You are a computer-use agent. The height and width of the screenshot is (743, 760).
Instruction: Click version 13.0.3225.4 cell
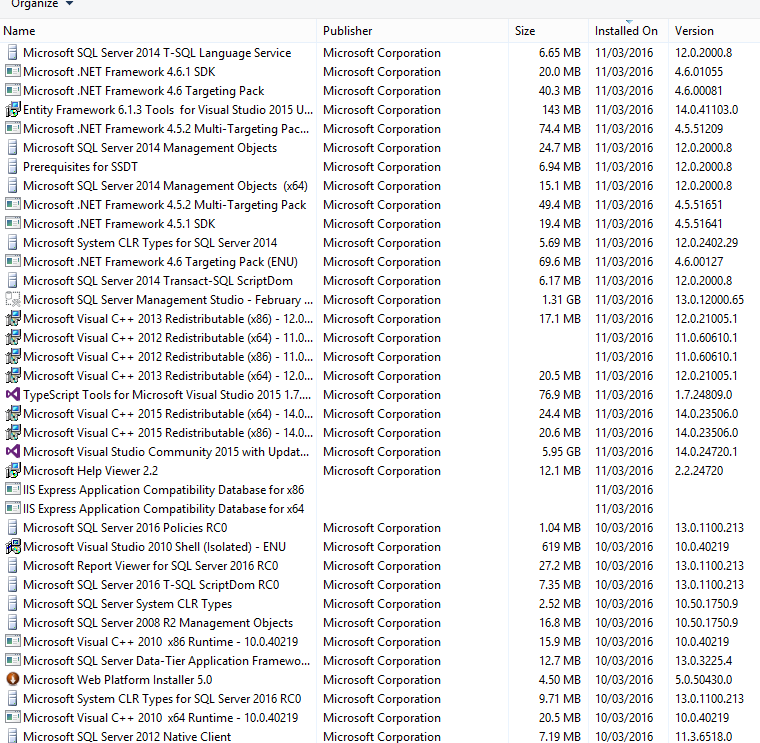pos(704,661)
